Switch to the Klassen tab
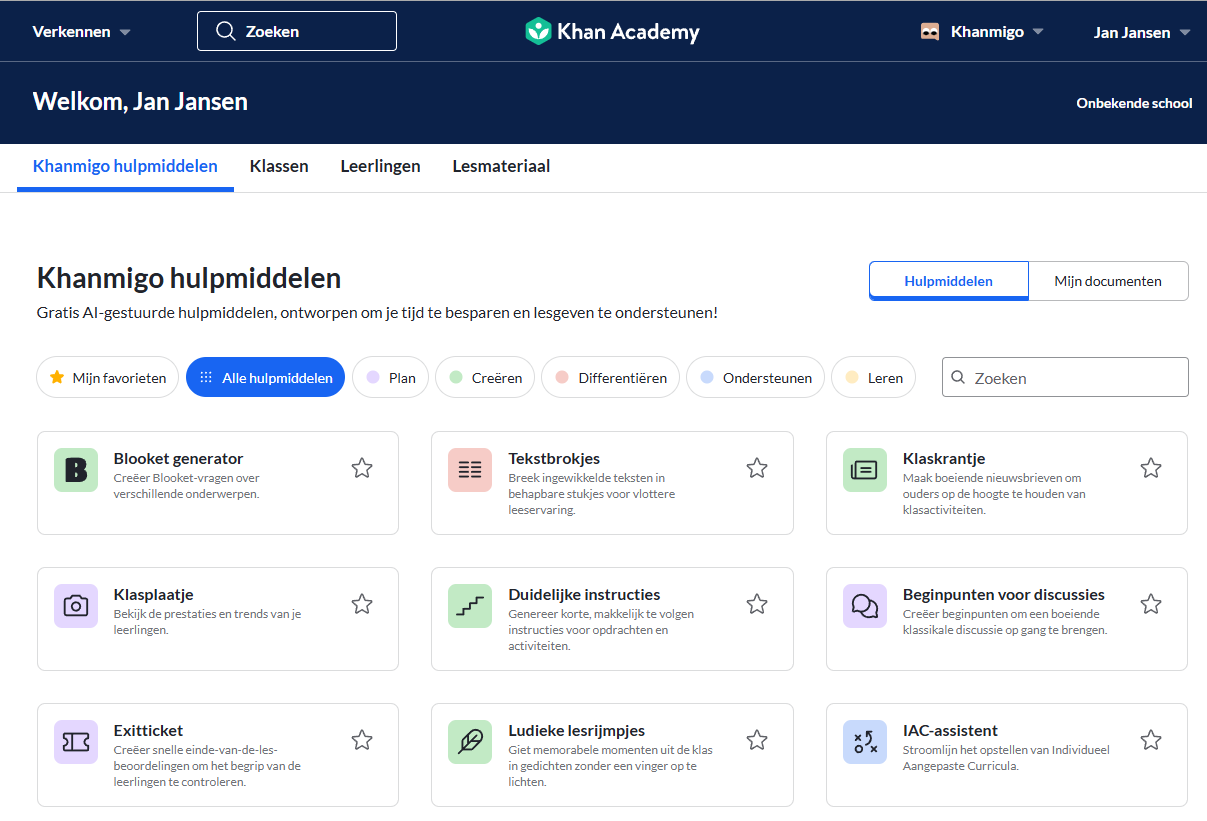 coord(279,166)
